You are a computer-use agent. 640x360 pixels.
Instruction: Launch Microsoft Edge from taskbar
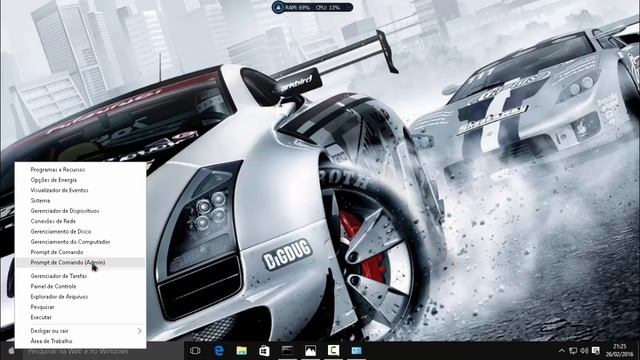pos(219,351)
